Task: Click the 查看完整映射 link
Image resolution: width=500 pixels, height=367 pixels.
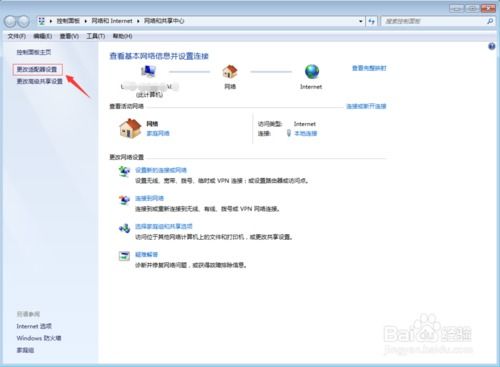Action: (369, 68)
